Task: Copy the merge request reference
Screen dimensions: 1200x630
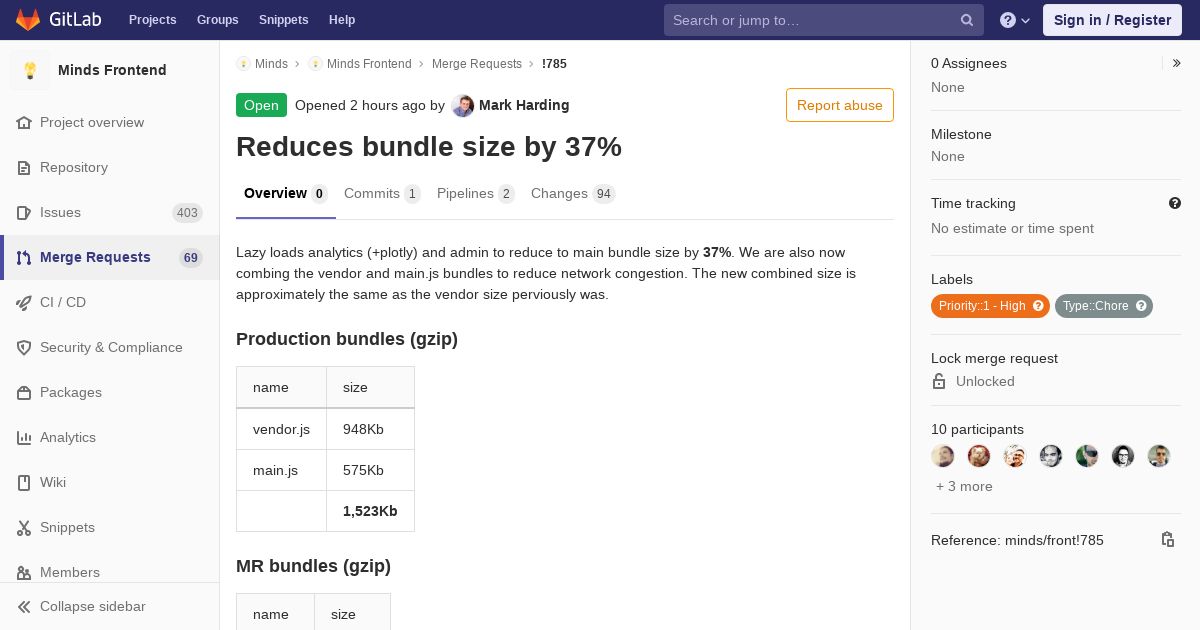Action: click(x=1167, y=540)
